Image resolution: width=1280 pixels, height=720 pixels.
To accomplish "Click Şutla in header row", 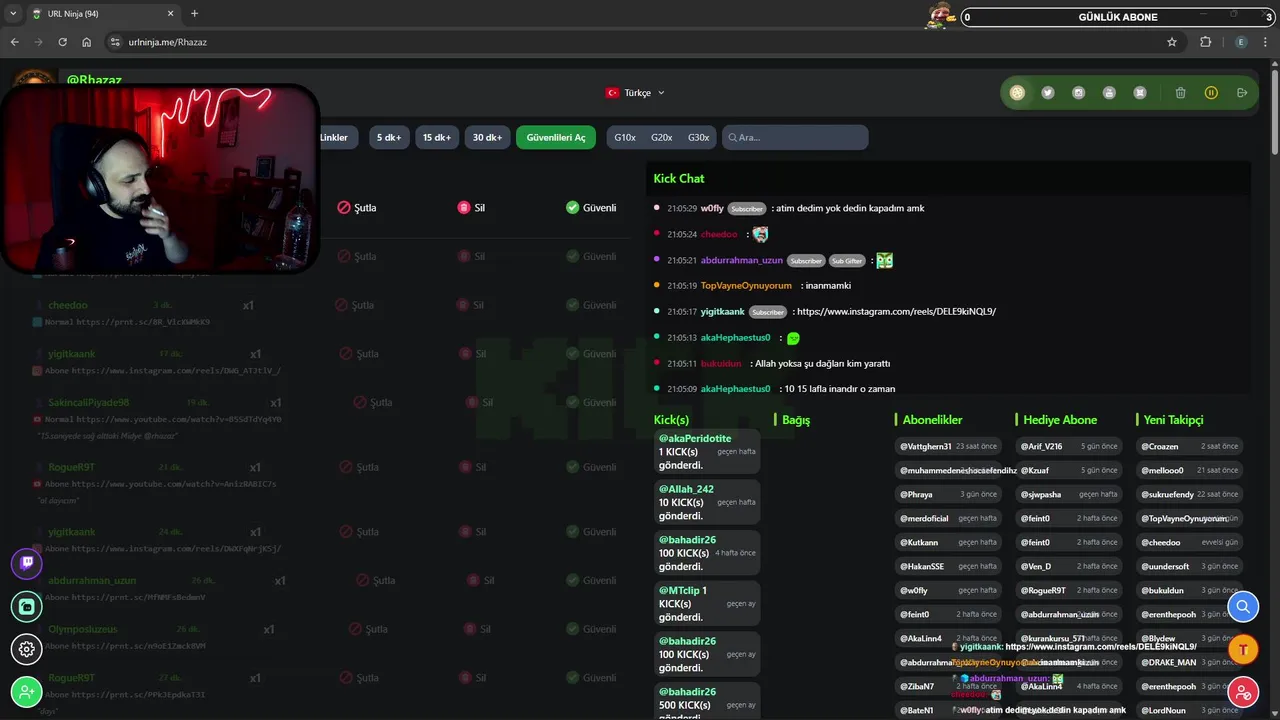I will tap(357, 207).
